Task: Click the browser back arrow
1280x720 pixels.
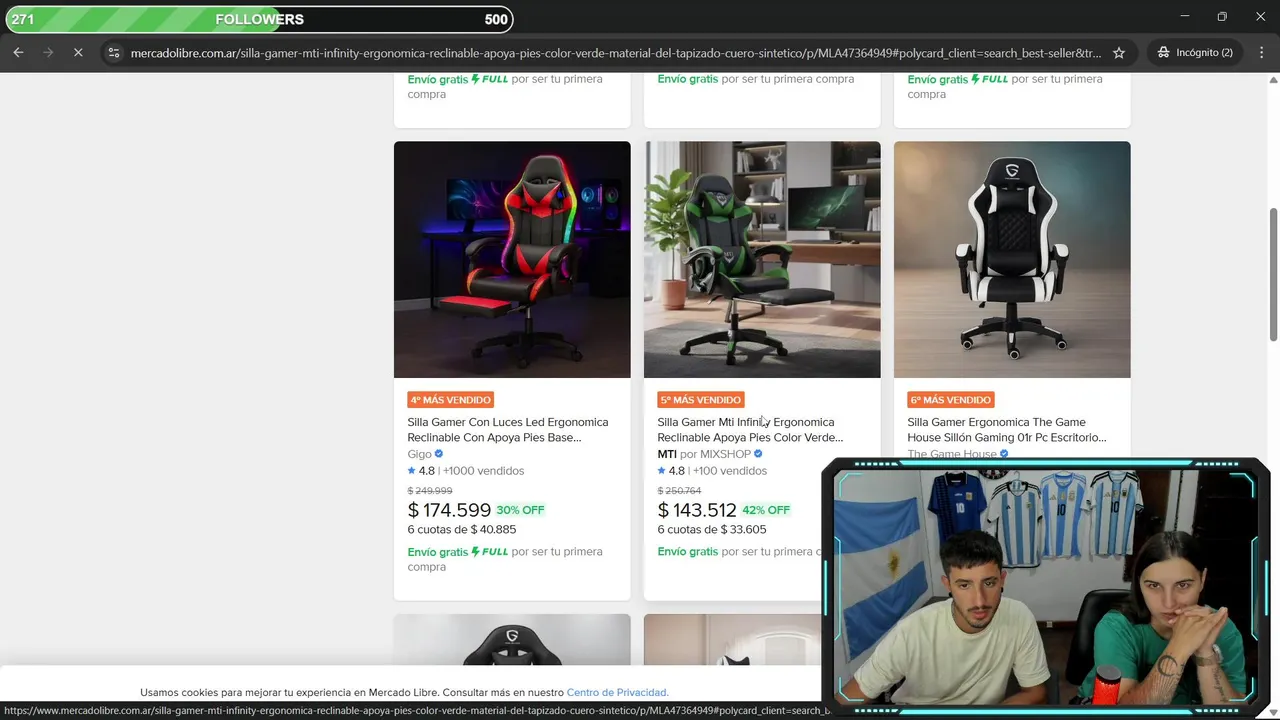Action: 18,52
